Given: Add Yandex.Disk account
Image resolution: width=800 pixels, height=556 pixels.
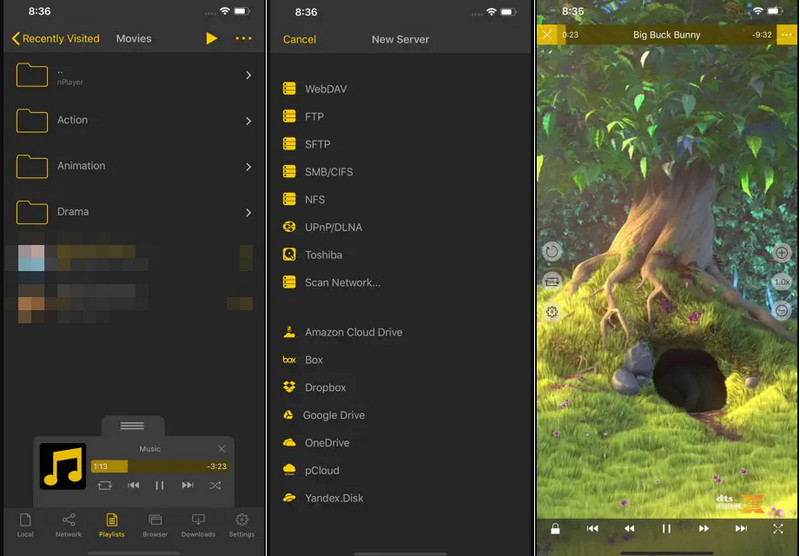Looking at the screenshot, I should (x=401, y=498).
